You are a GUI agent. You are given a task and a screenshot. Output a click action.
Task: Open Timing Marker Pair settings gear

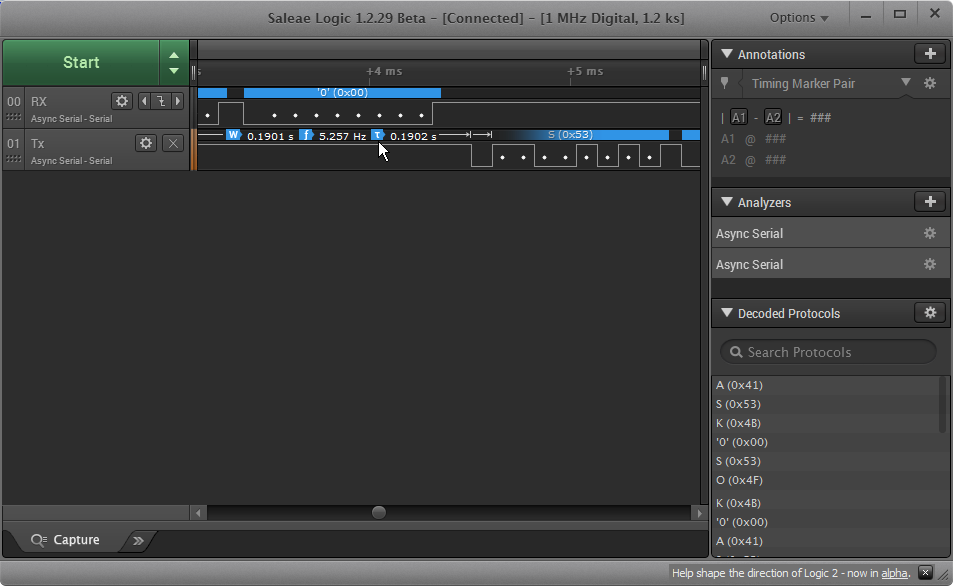pyautogui.click(x=930, y=83)
